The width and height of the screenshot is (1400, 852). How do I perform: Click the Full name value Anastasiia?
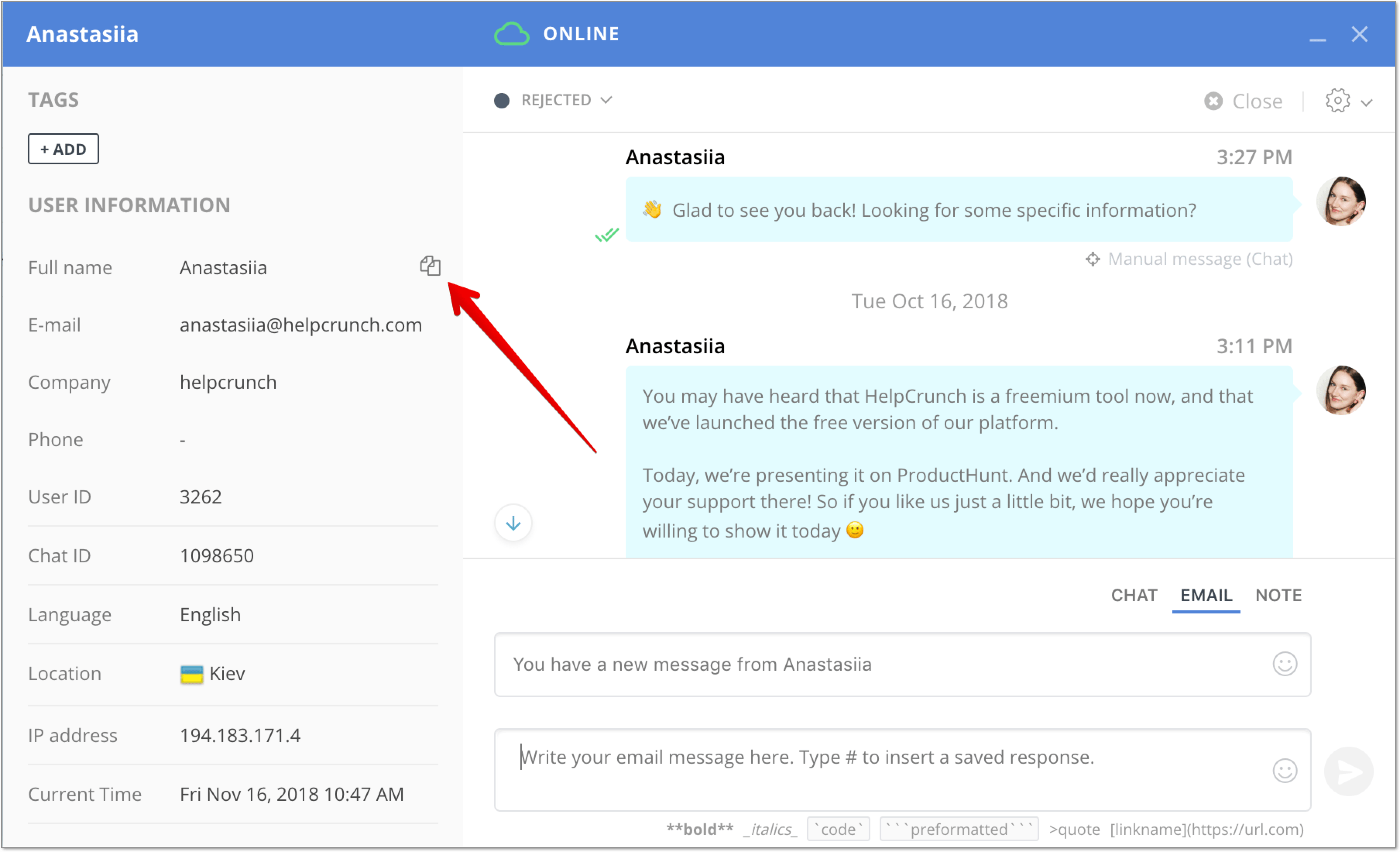(x=223, y=268)
